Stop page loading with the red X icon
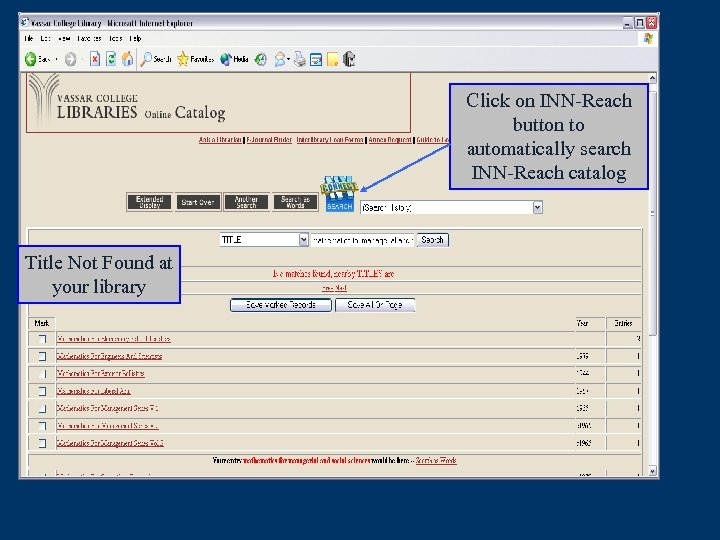The image size is (720, 540). point(95,59)
